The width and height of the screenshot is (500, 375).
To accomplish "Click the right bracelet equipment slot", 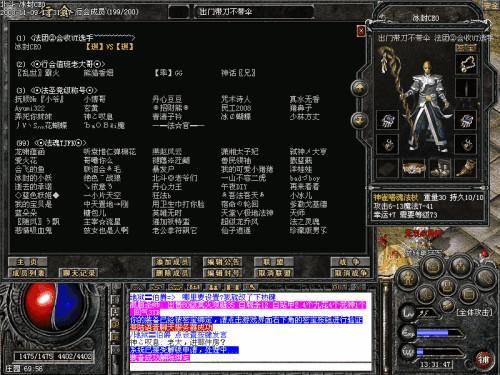I will 466,120.
